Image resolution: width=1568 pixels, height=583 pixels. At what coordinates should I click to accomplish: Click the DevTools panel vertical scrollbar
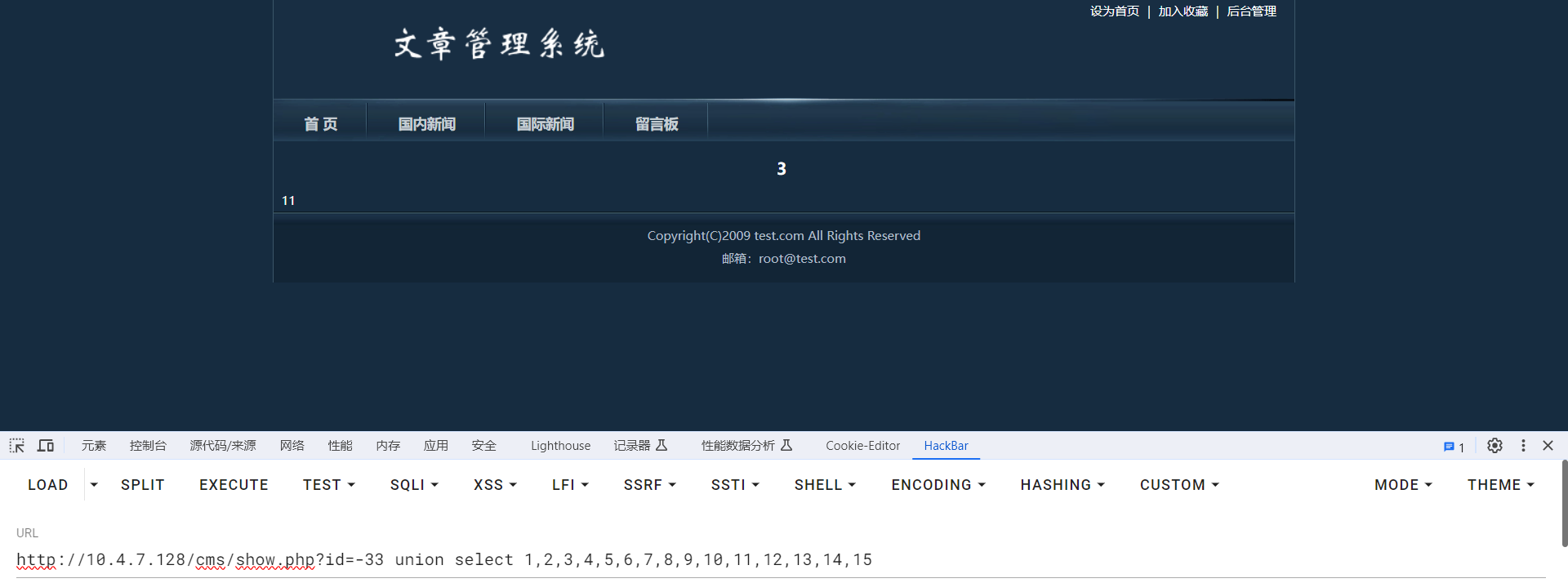(x=1564, y=503)
